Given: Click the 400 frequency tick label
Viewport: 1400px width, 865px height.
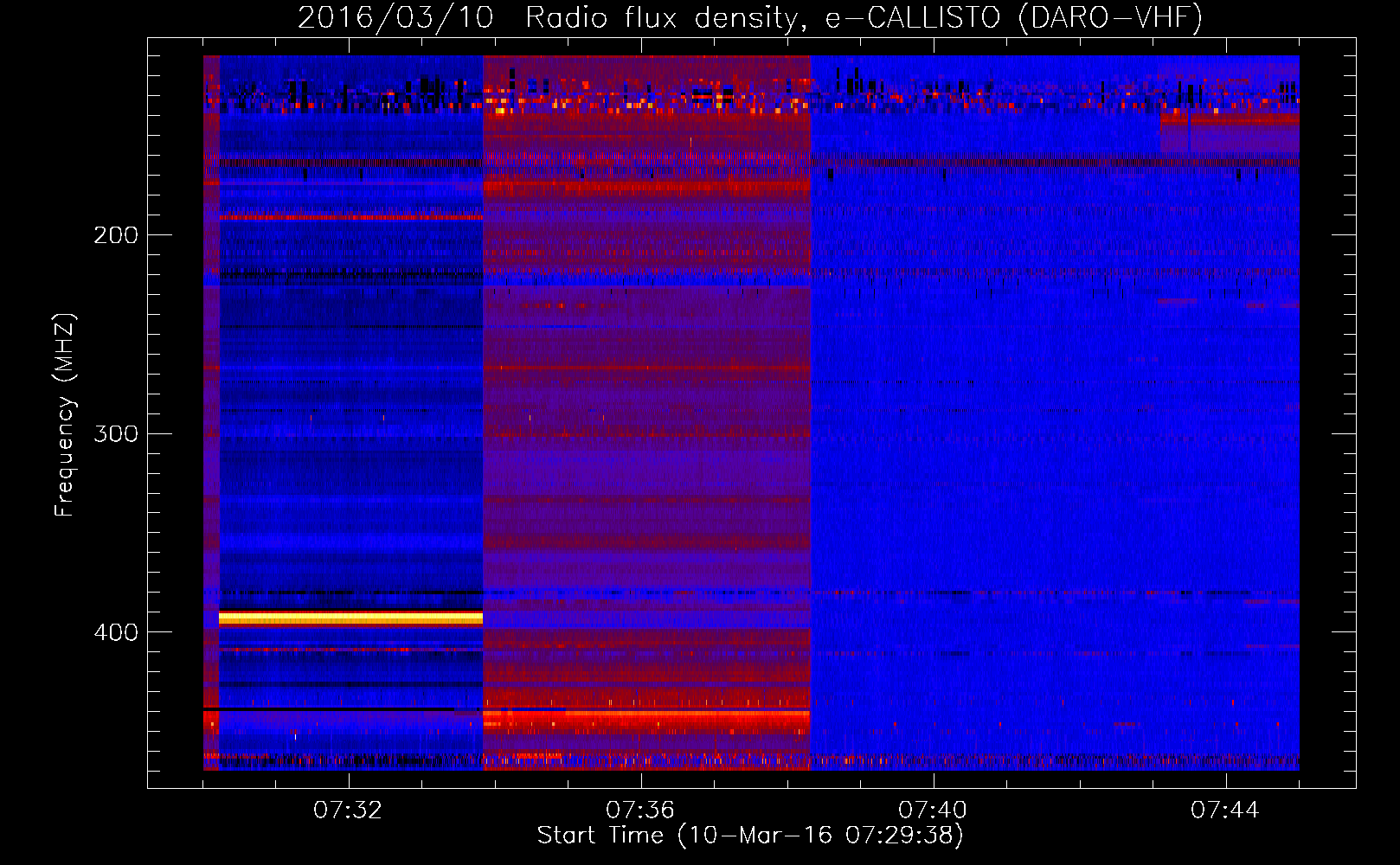Looking at the screenshot, I should 116,632.
